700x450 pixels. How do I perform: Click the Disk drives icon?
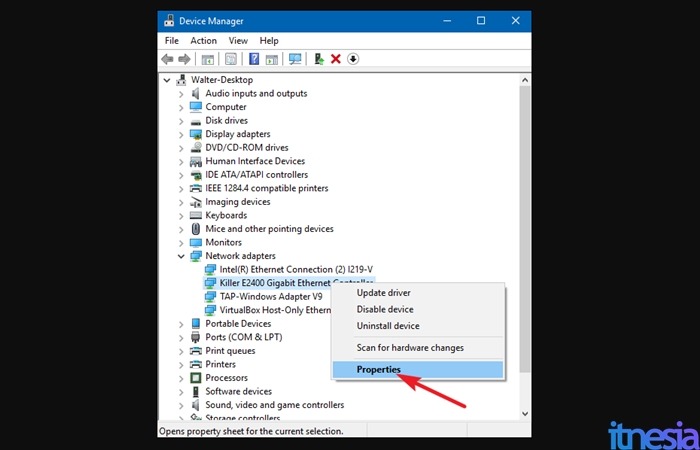(196, 121)
